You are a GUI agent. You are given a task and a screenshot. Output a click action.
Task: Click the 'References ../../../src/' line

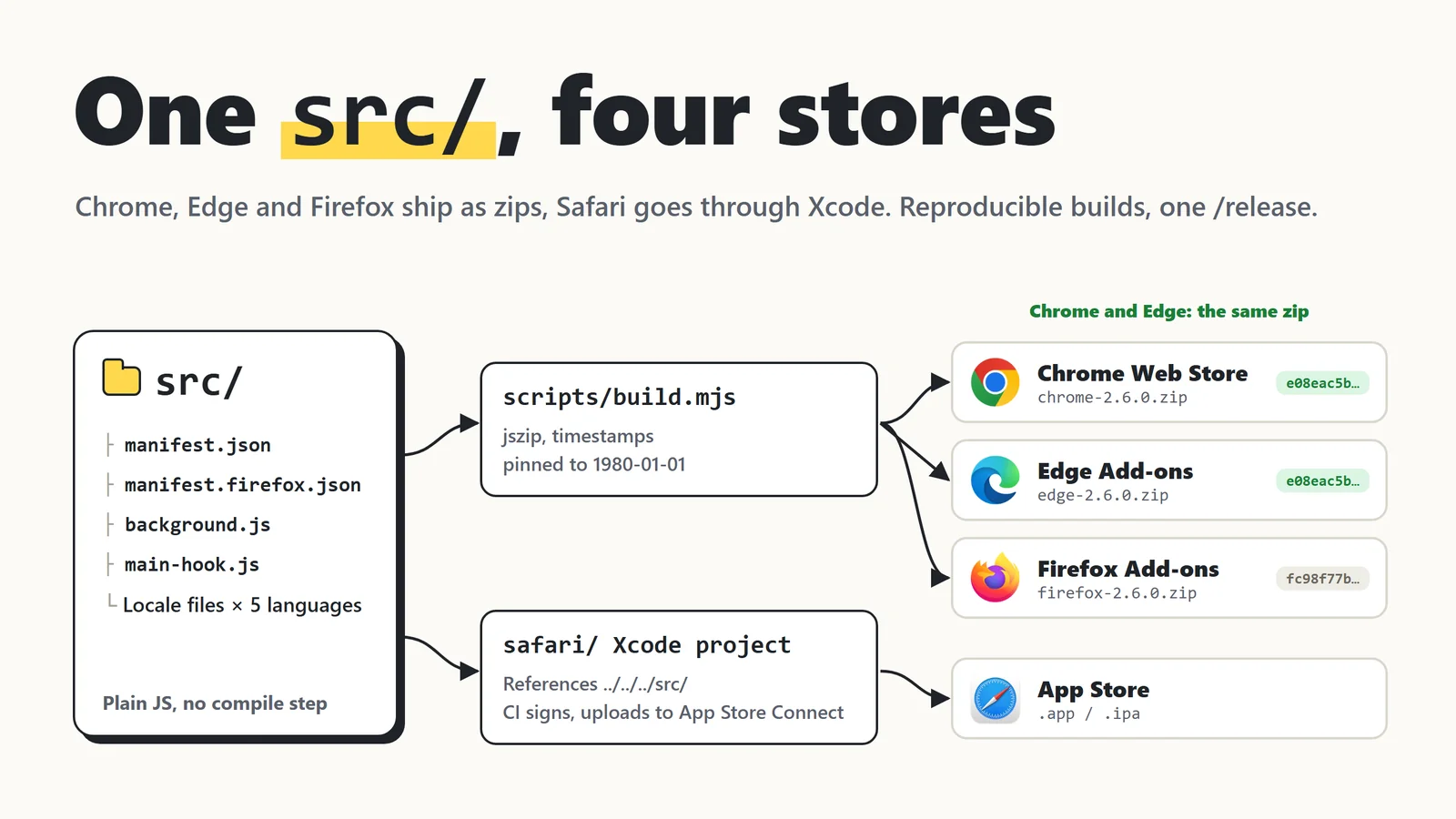pos(595,683)
